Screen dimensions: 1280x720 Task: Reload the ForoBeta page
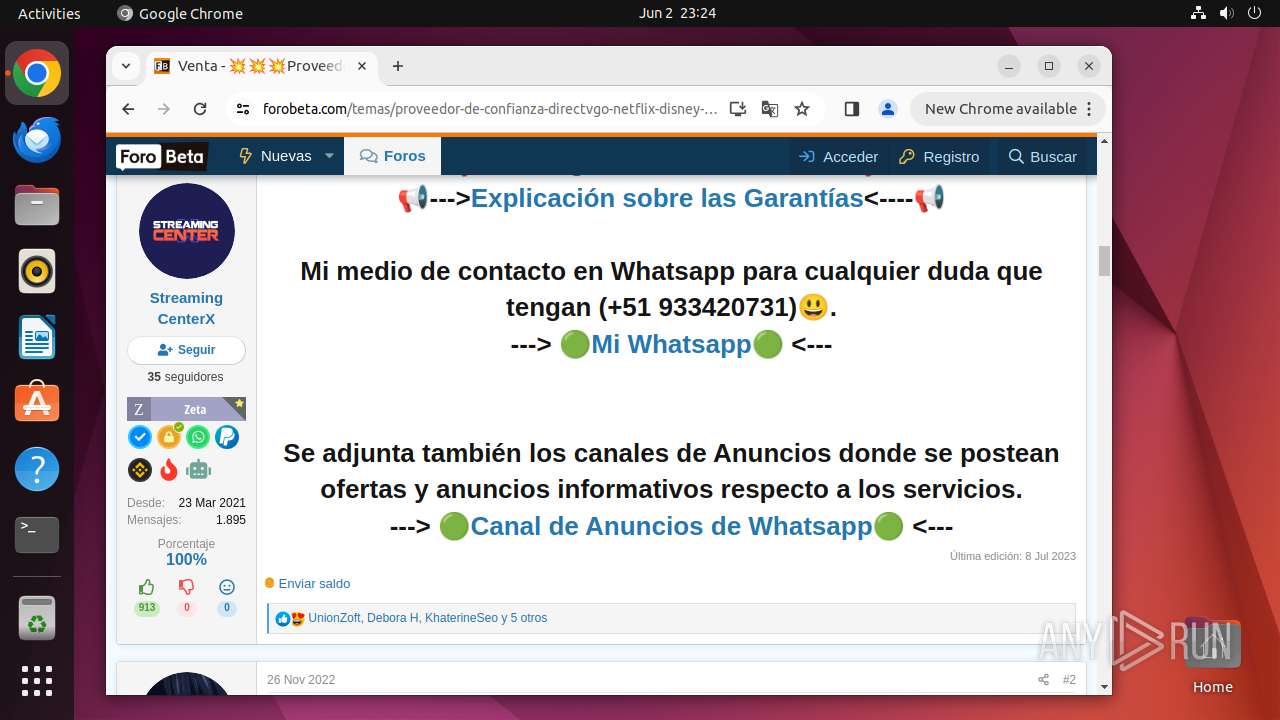(200, 109)
